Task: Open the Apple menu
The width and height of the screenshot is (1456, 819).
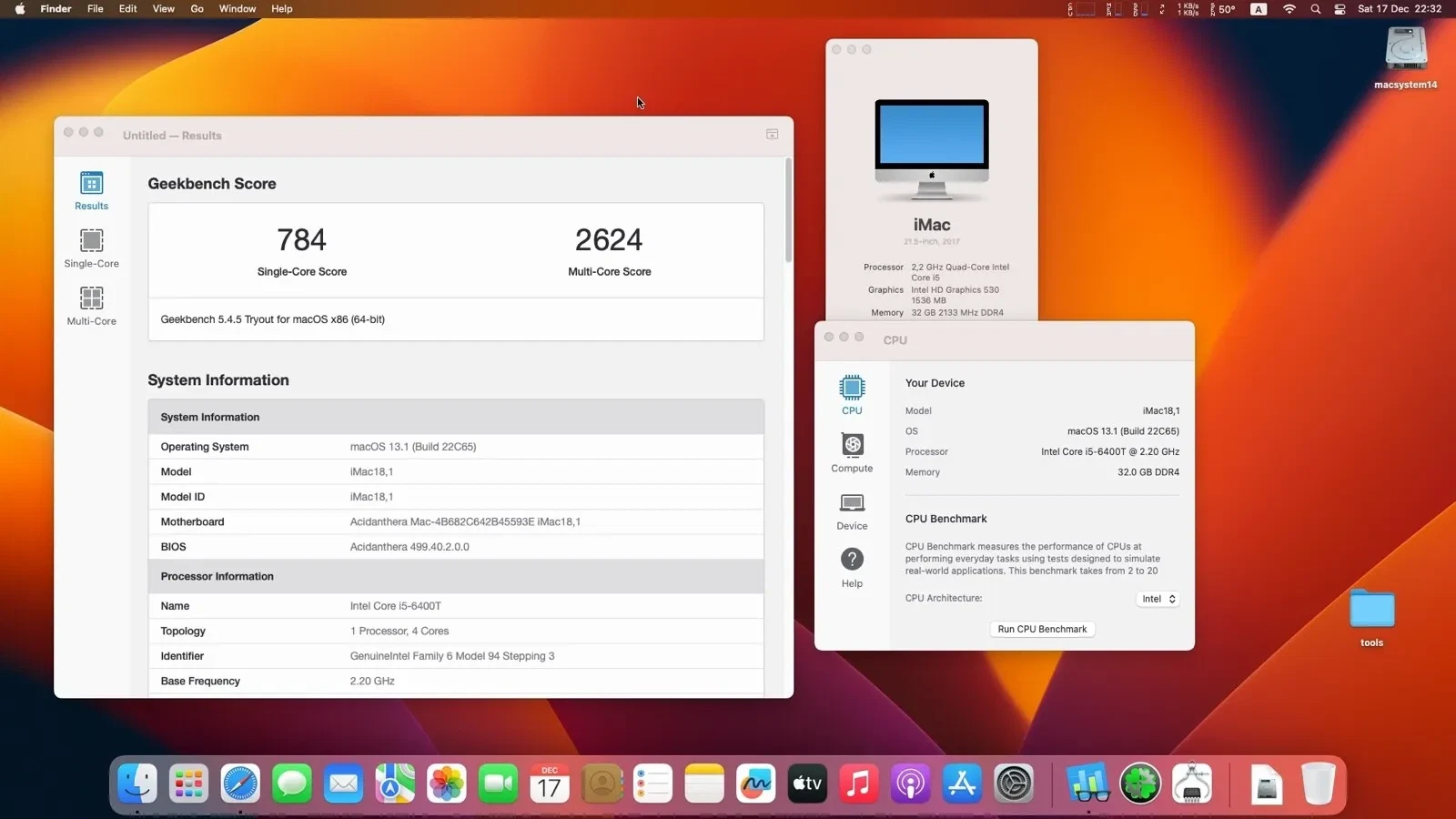Action: [20, 9]
